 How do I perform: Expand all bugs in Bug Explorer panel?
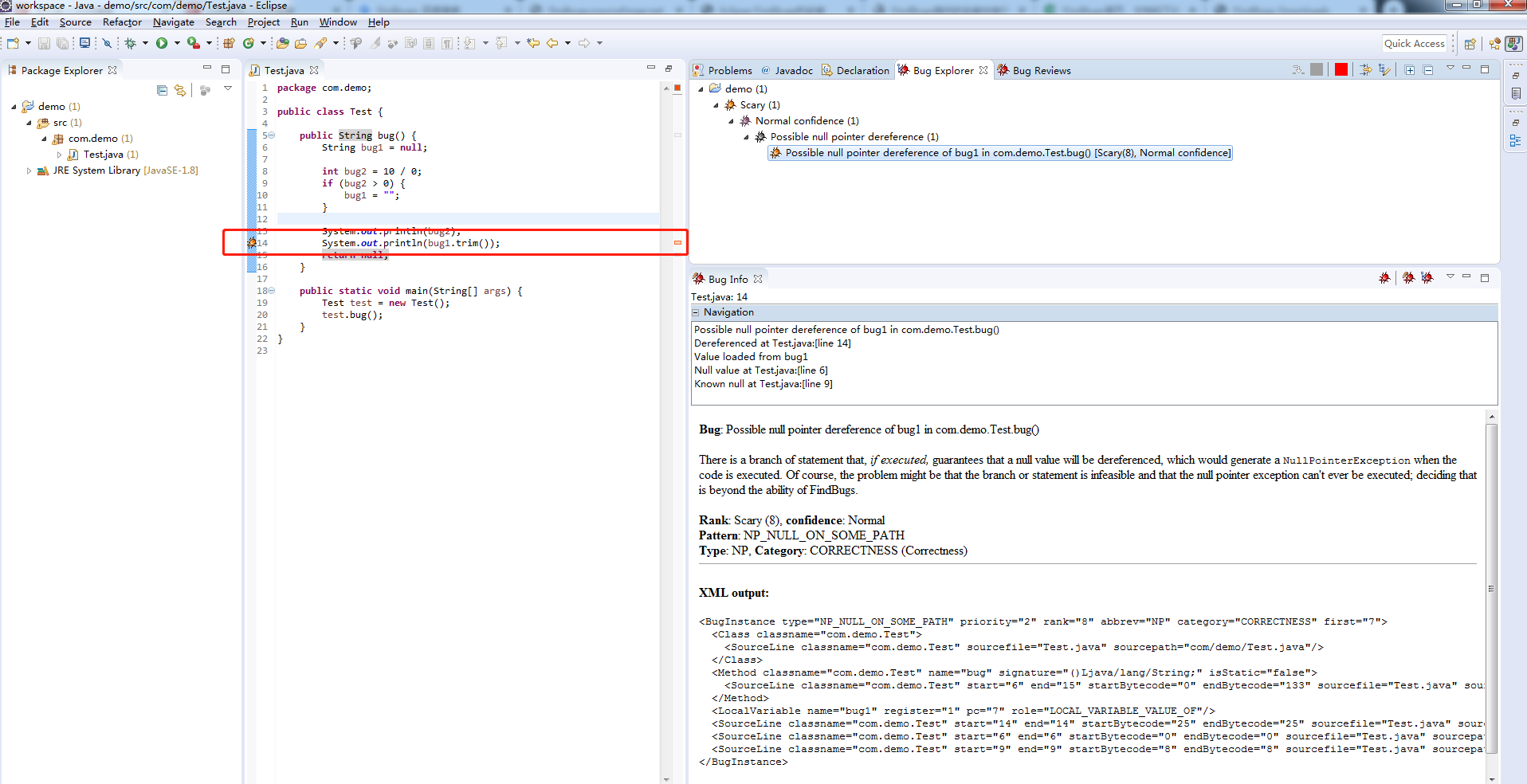point(1409,70)
